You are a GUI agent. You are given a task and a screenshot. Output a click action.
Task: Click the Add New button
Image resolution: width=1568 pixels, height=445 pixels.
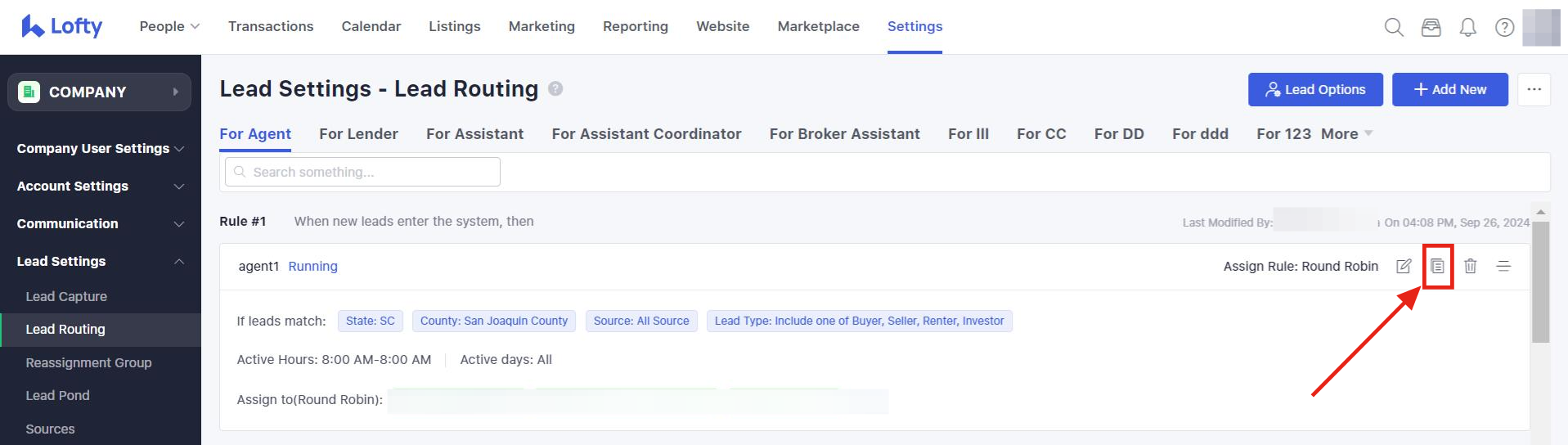point(1449,89)
